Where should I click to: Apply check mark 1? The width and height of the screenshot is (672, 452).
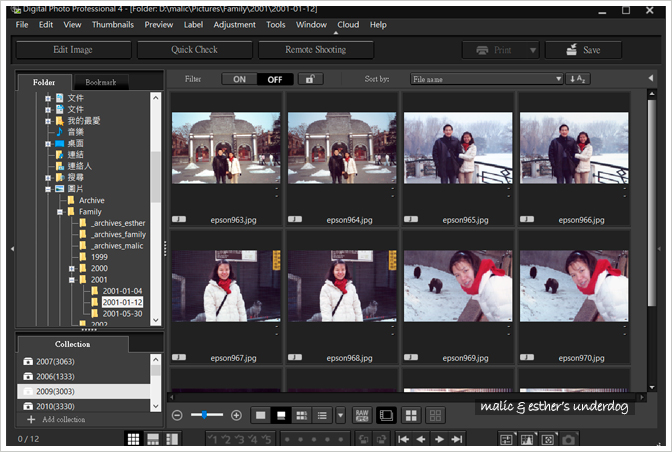[213, 439]
